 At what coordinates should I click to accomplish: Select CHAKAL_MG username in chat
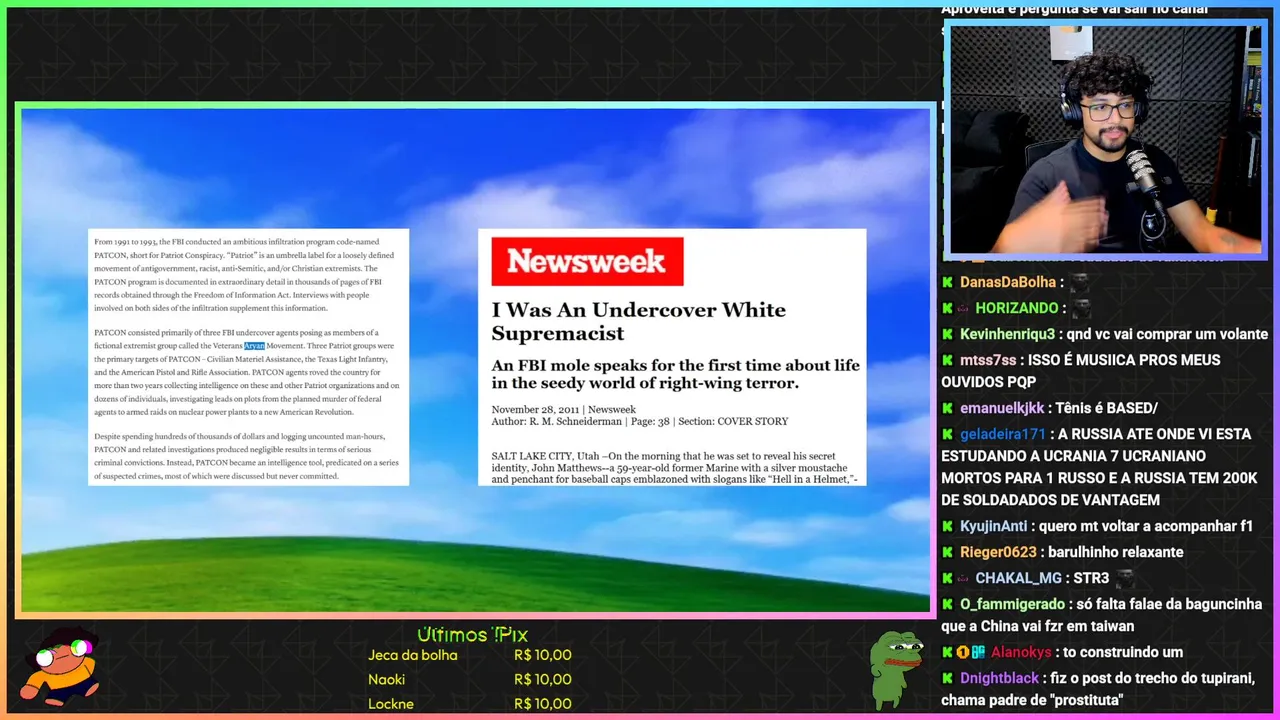pyautogui.click(x=1018, y=578)
